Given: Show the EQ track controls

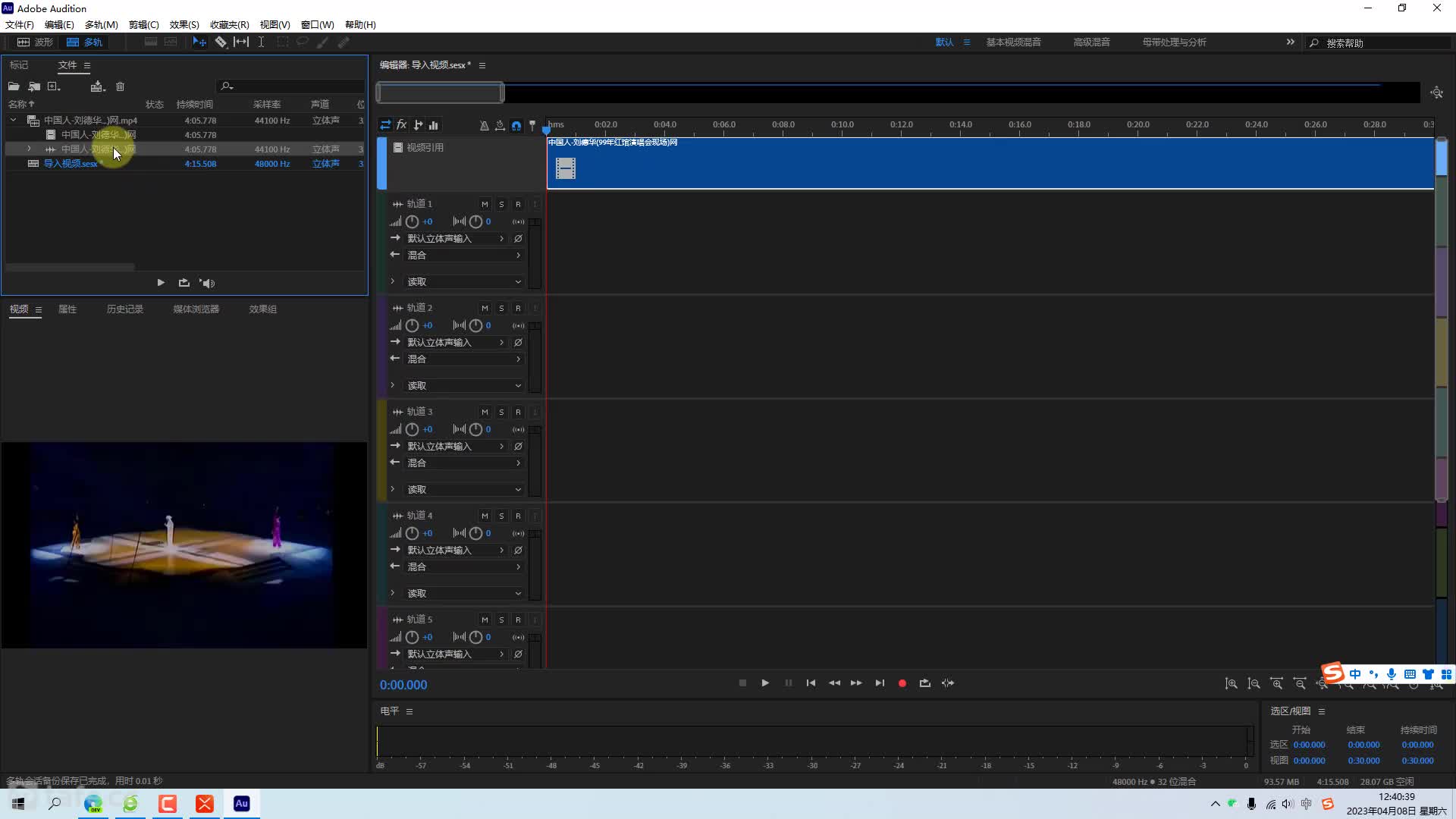Looking at the screenshot, I should pyautogui.click(x=434, y=125).
